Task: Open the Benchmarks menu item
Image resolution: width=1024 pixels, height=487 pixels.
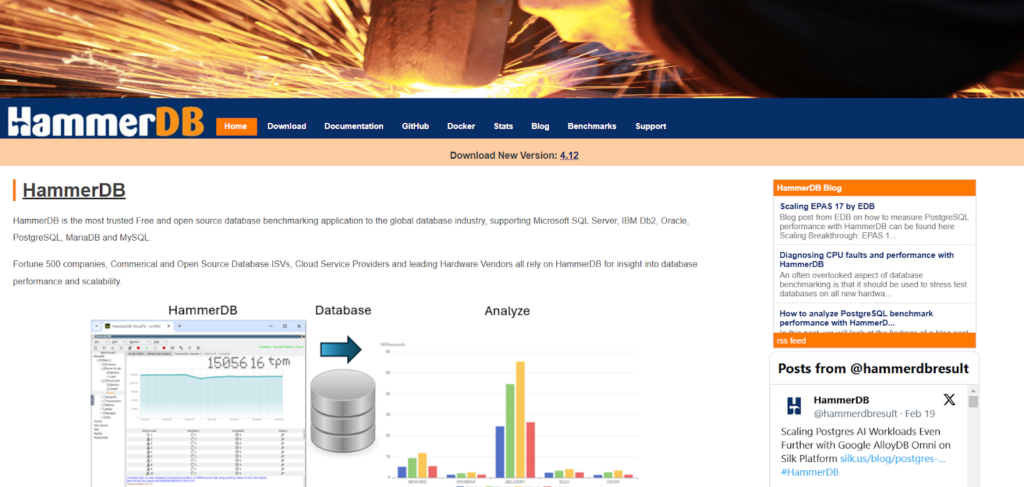Action: click(592, 127)
